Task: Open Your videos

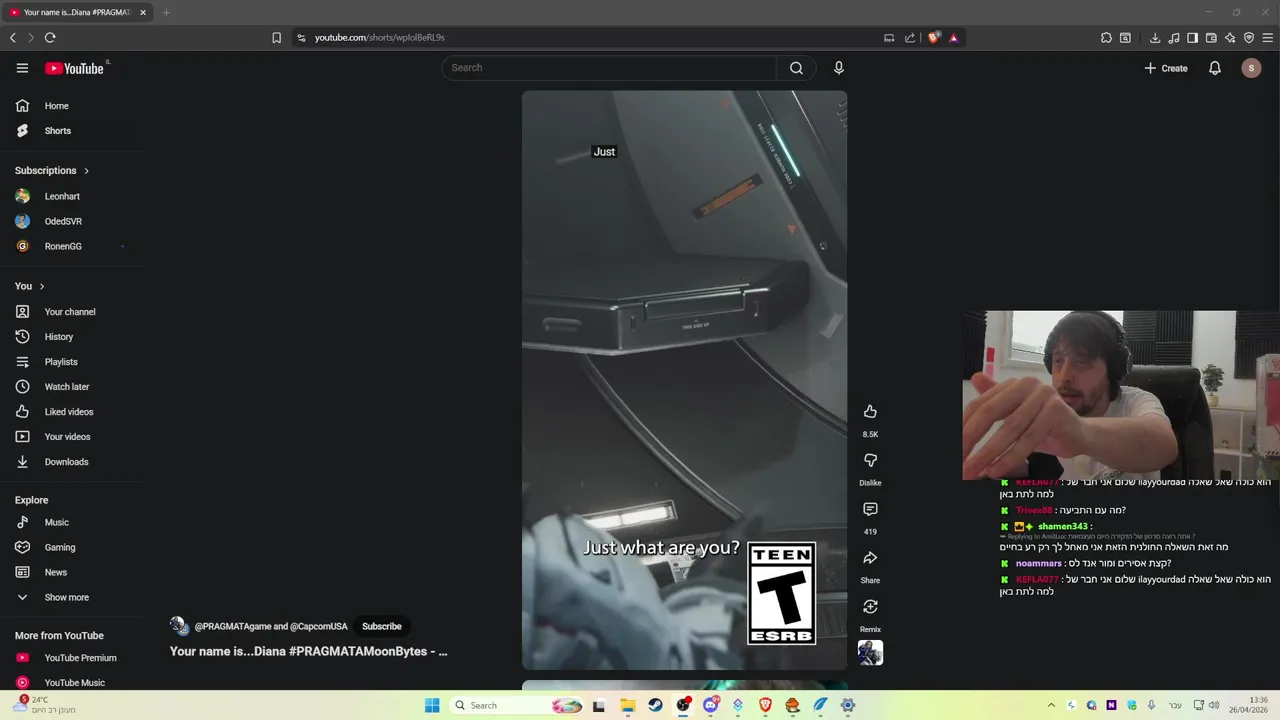Action: coord(72,437)
